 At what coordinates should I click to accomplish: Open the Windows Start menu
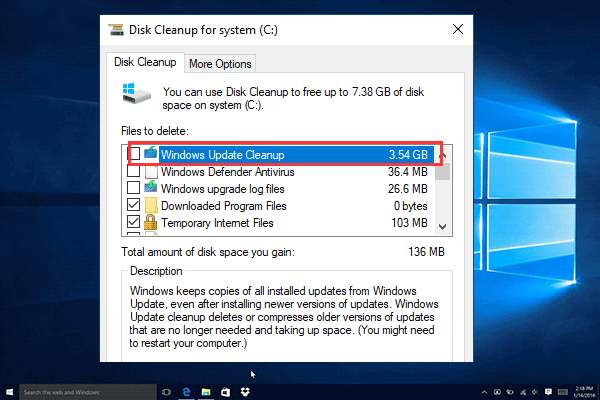pos(9,392)
